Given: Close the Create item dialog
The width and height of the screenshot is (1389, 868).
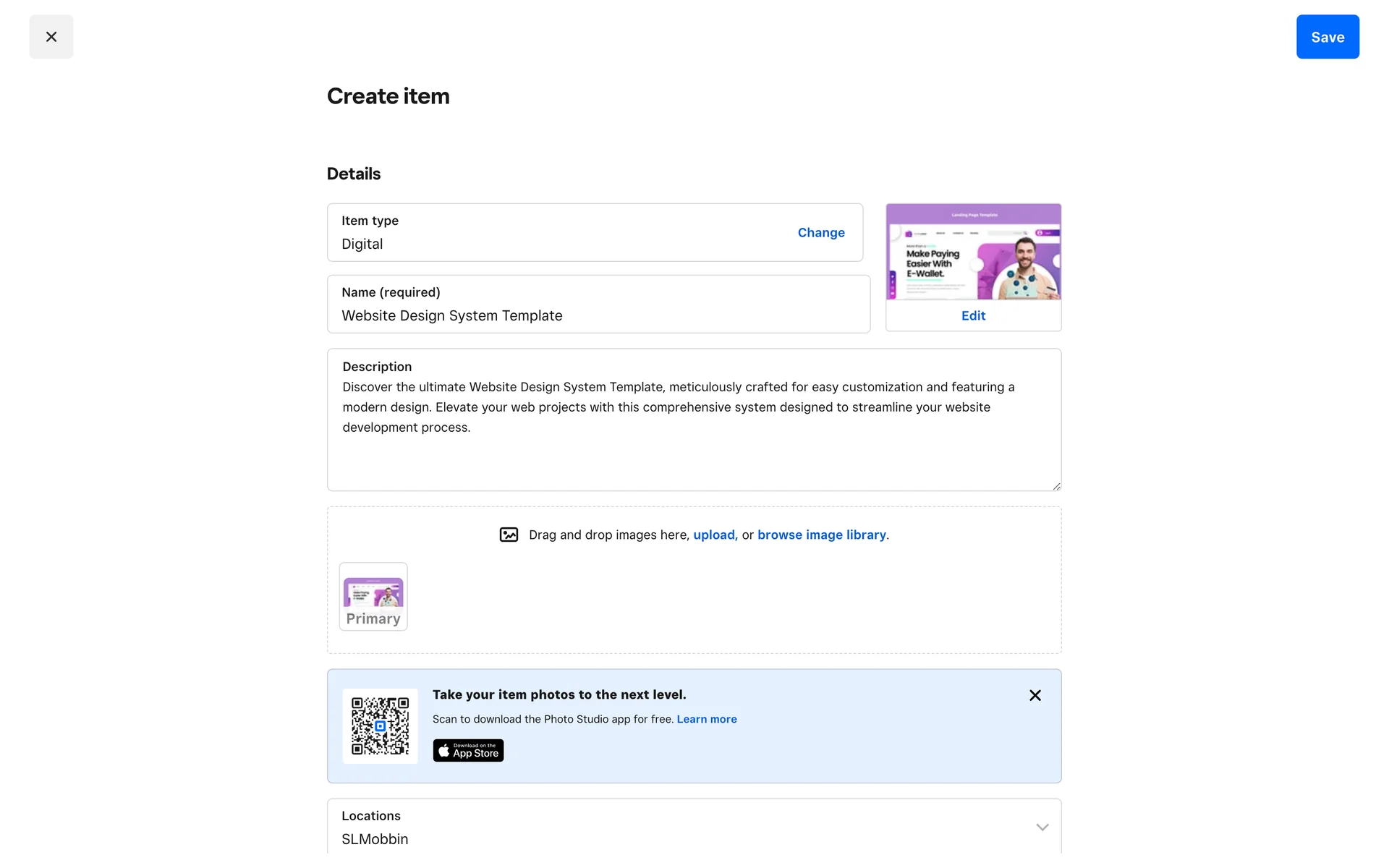Looking at the screenshot, I should coord(51,37).
